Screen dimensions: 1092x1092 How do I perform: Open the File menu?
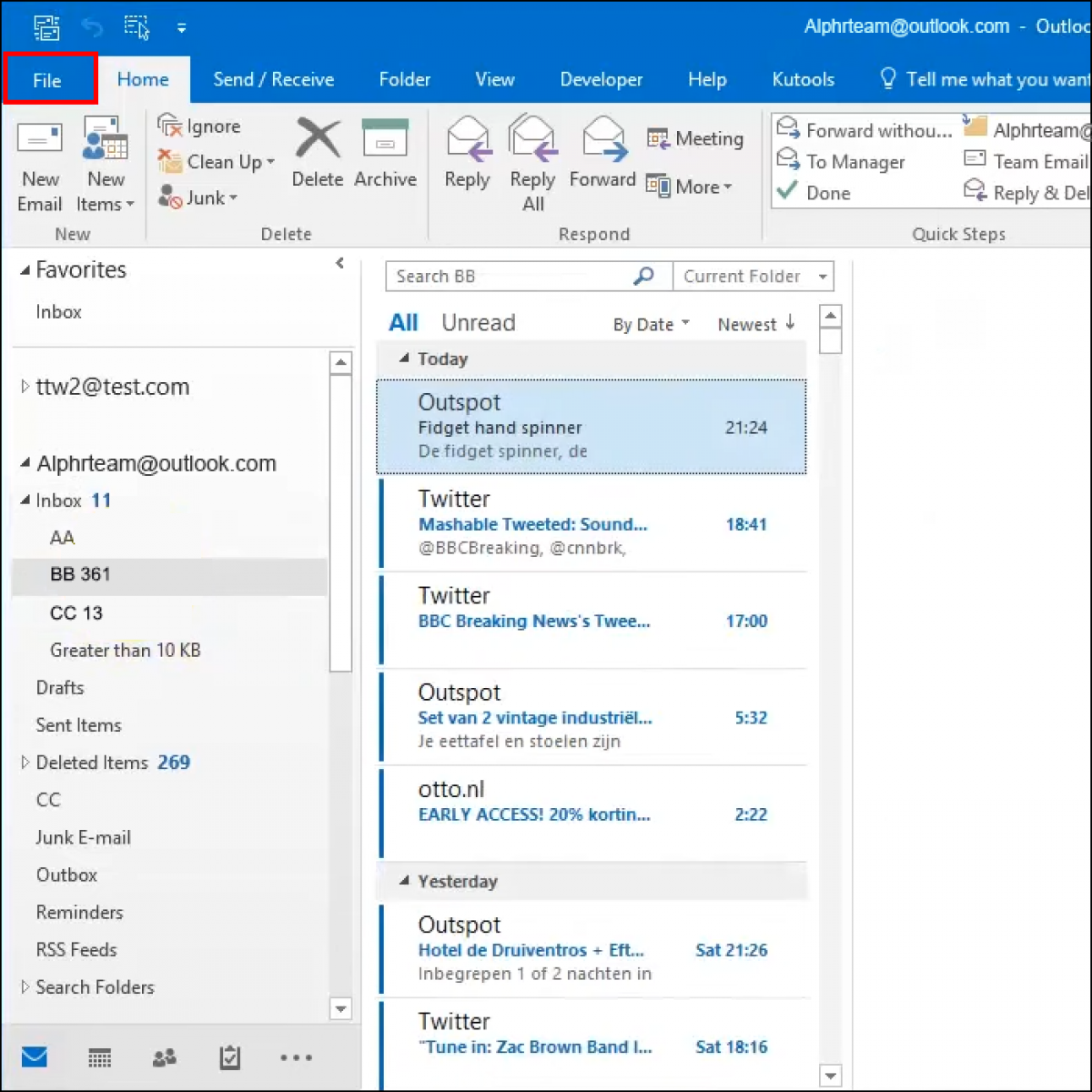47,80
